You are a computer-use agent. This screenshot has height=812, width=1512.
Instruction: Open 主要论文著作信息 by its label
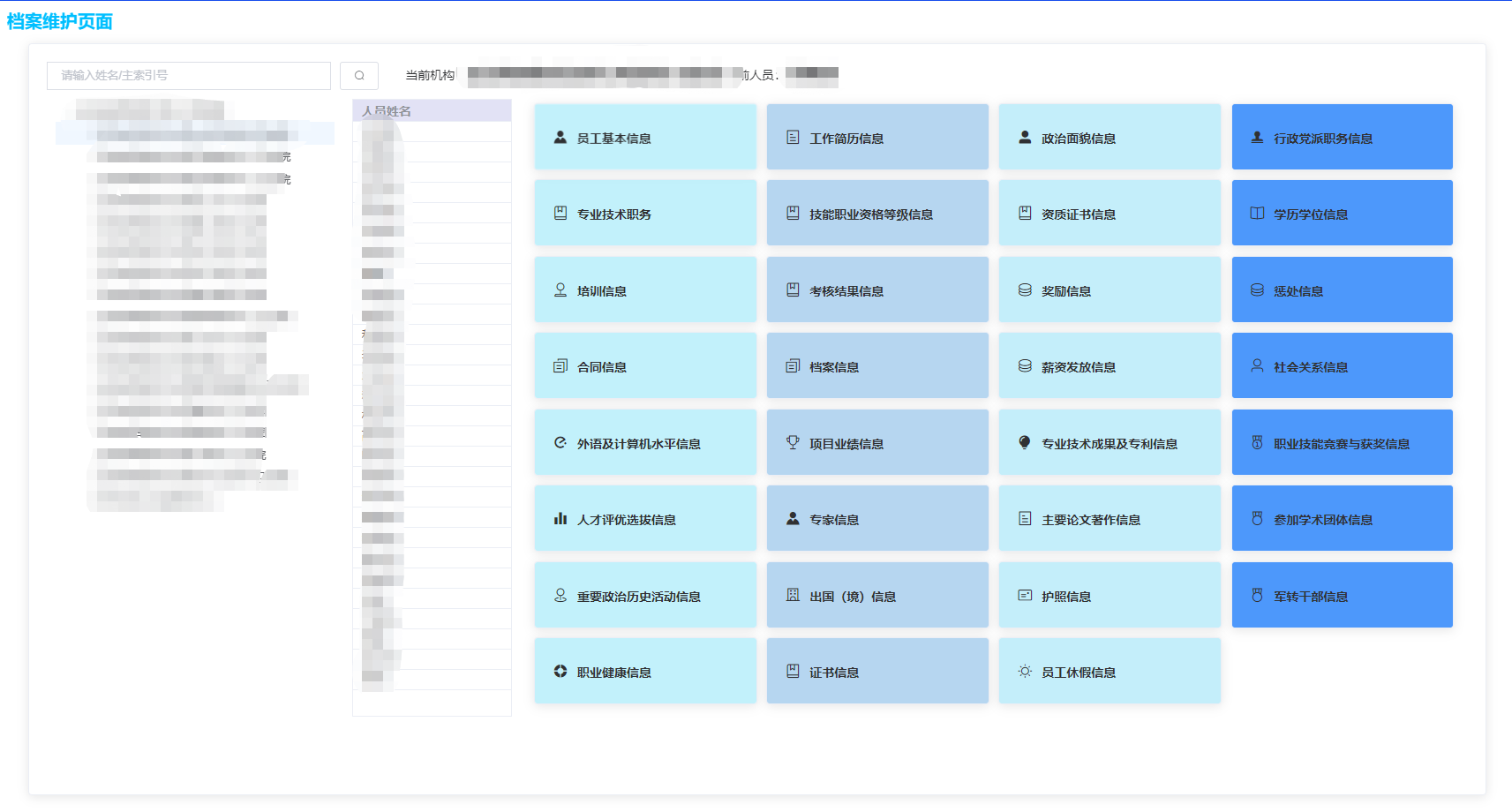(x=1091, y=520)
